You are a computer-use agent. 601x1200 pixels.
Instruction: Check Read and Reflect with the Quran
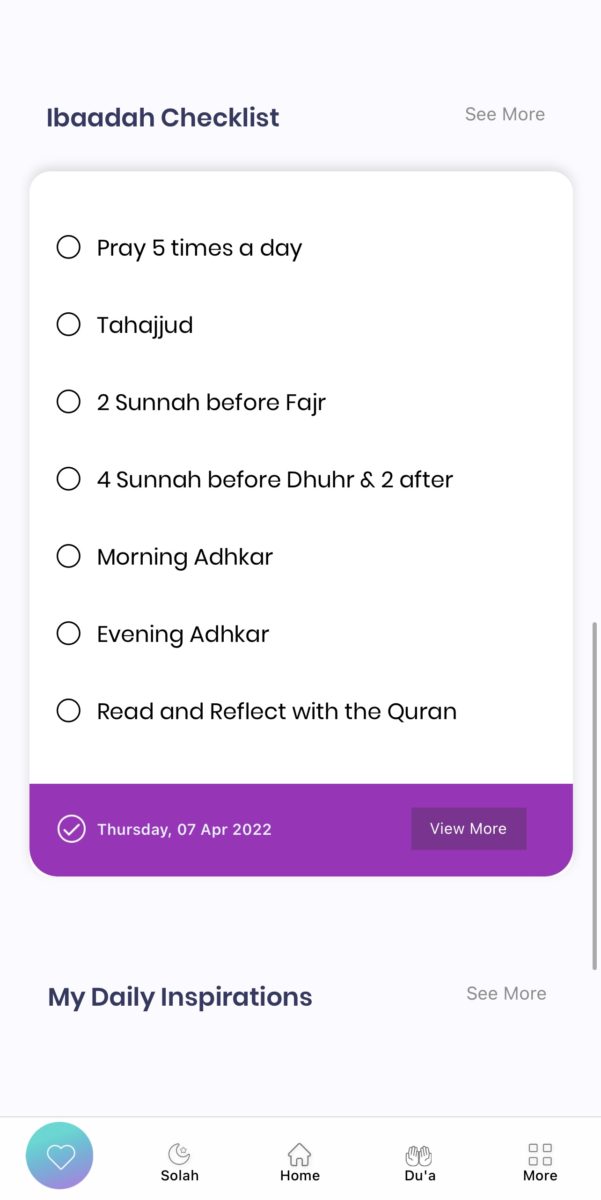(68, 711)
